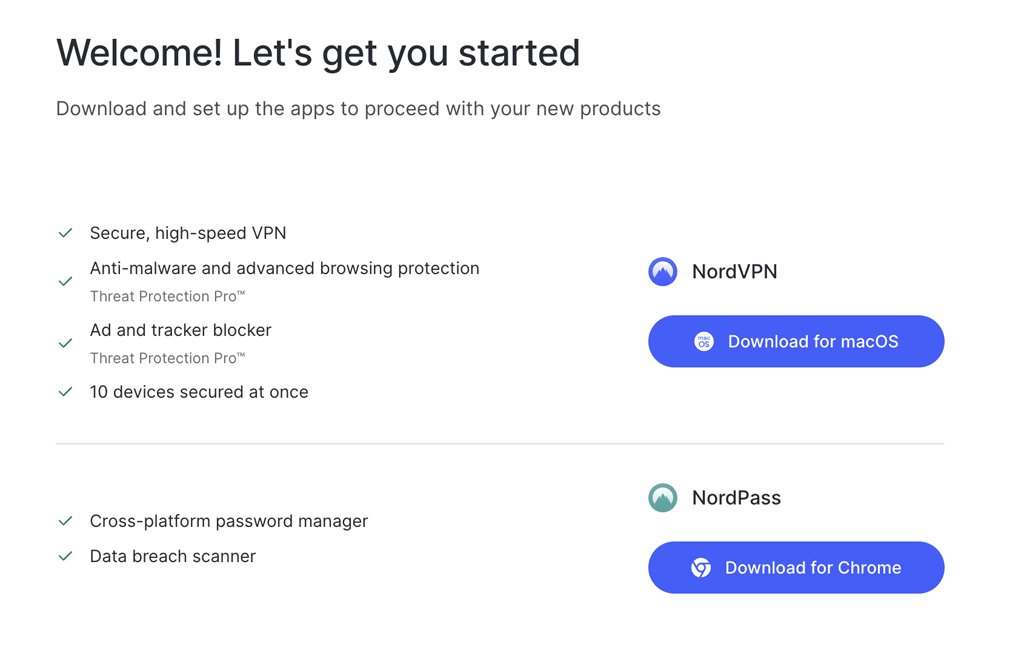Click the "Welcome! Let's get you started" heading

click(318, 52)
